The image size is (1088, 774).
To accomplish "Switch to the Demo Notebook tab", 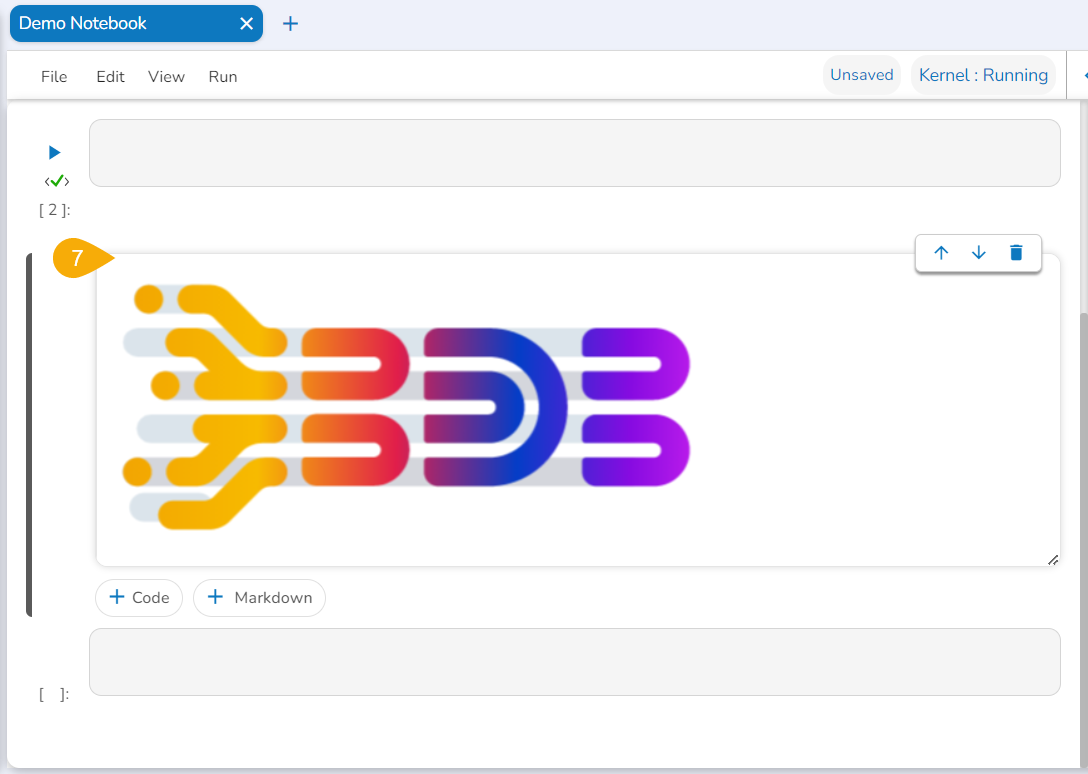I will click(x=136, y=24).
